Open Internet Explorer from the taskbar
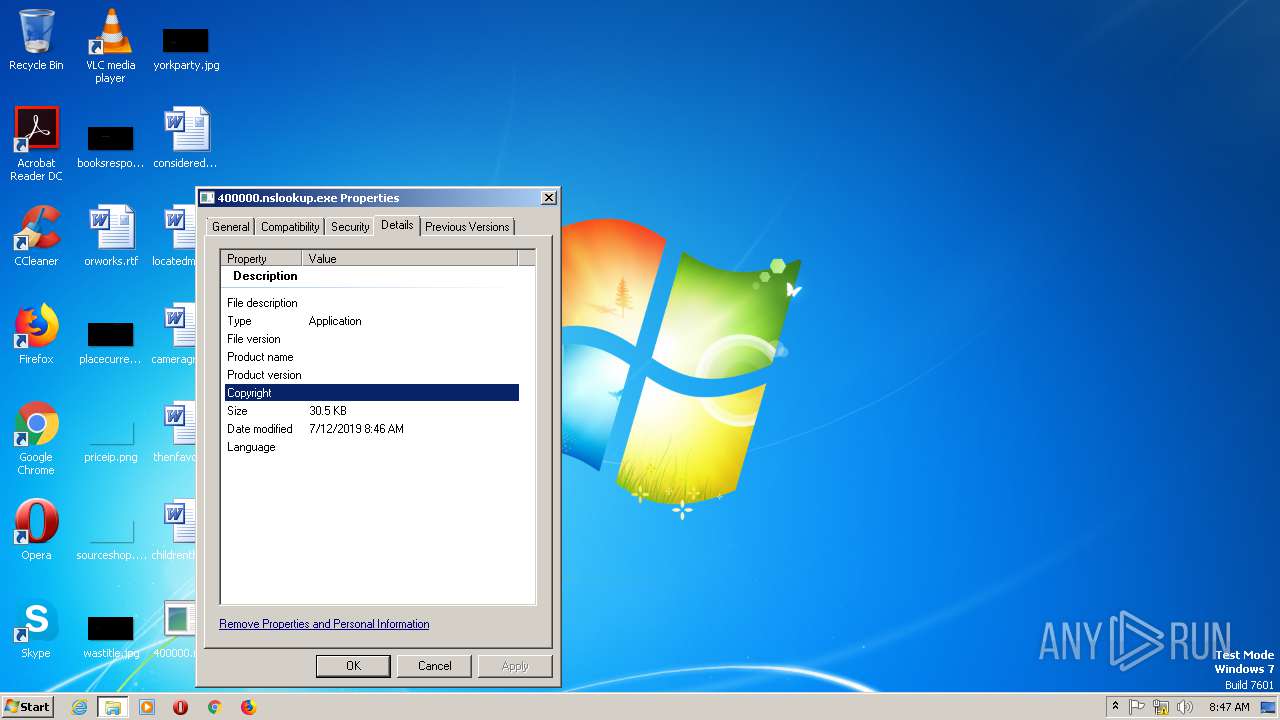The height and width of the screenshot is (720, 1280). tap(80, 707)
